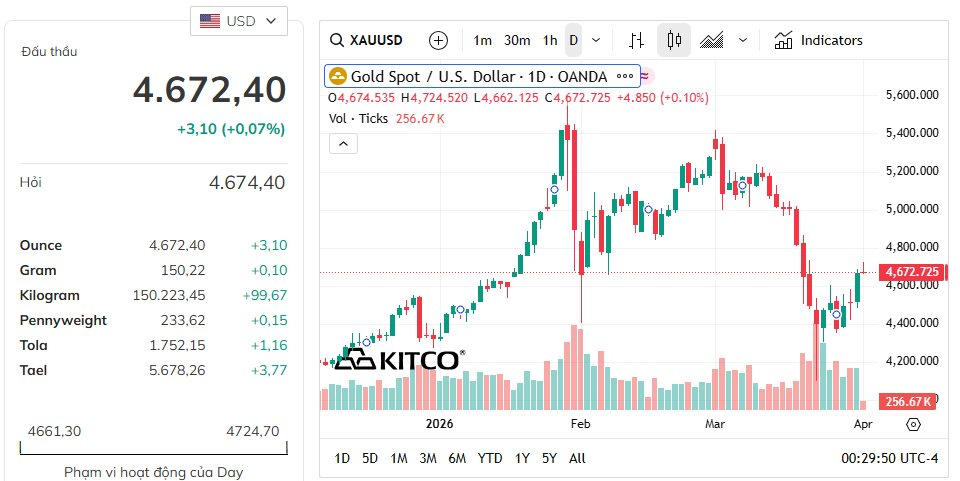960x481 pixels.
Task: Collapse the chart legend with the chevron
Action: pos(342,144)
